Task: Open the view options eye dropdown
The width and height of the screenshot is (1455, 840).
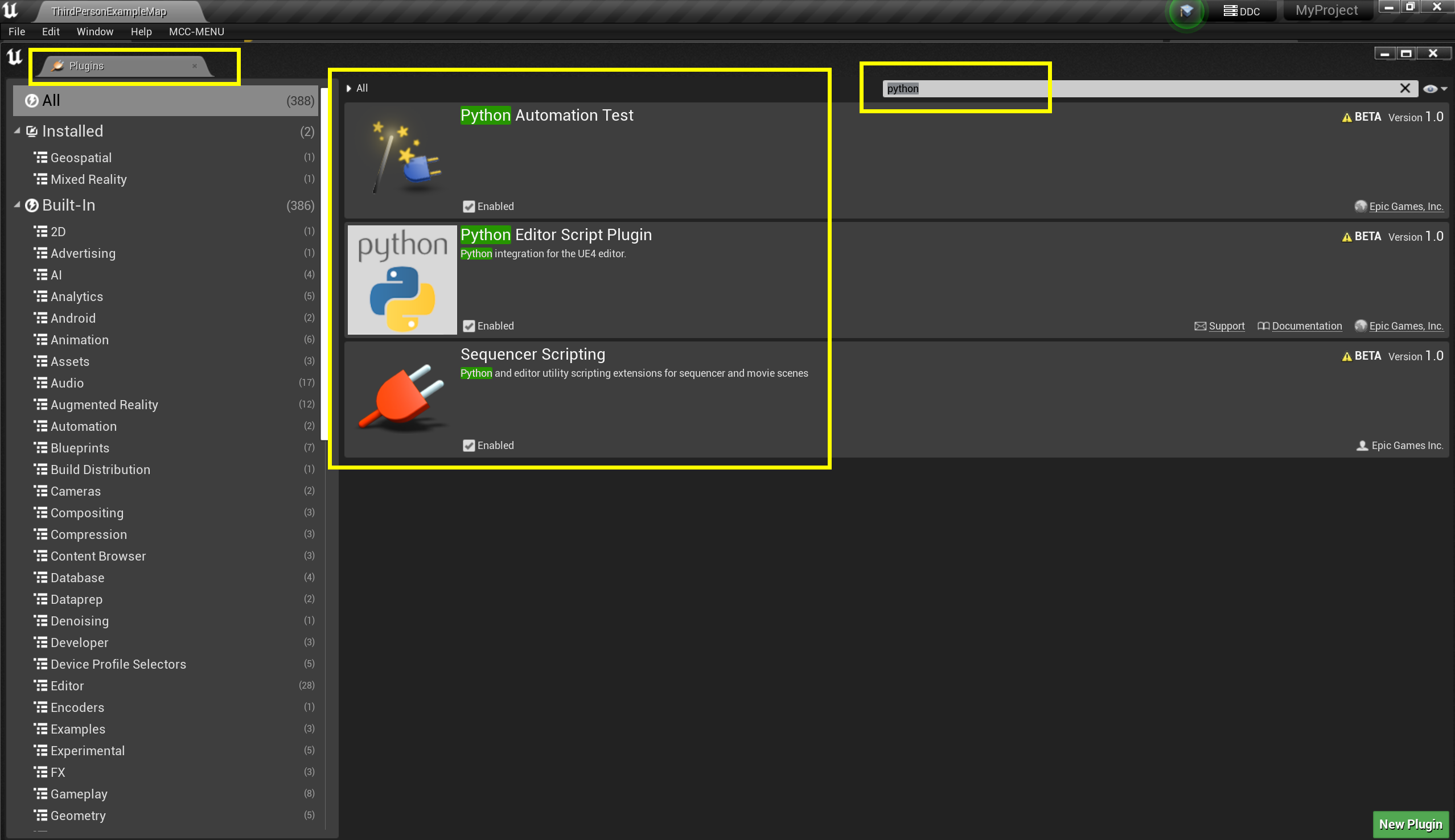Action: tap(1435, 89)
